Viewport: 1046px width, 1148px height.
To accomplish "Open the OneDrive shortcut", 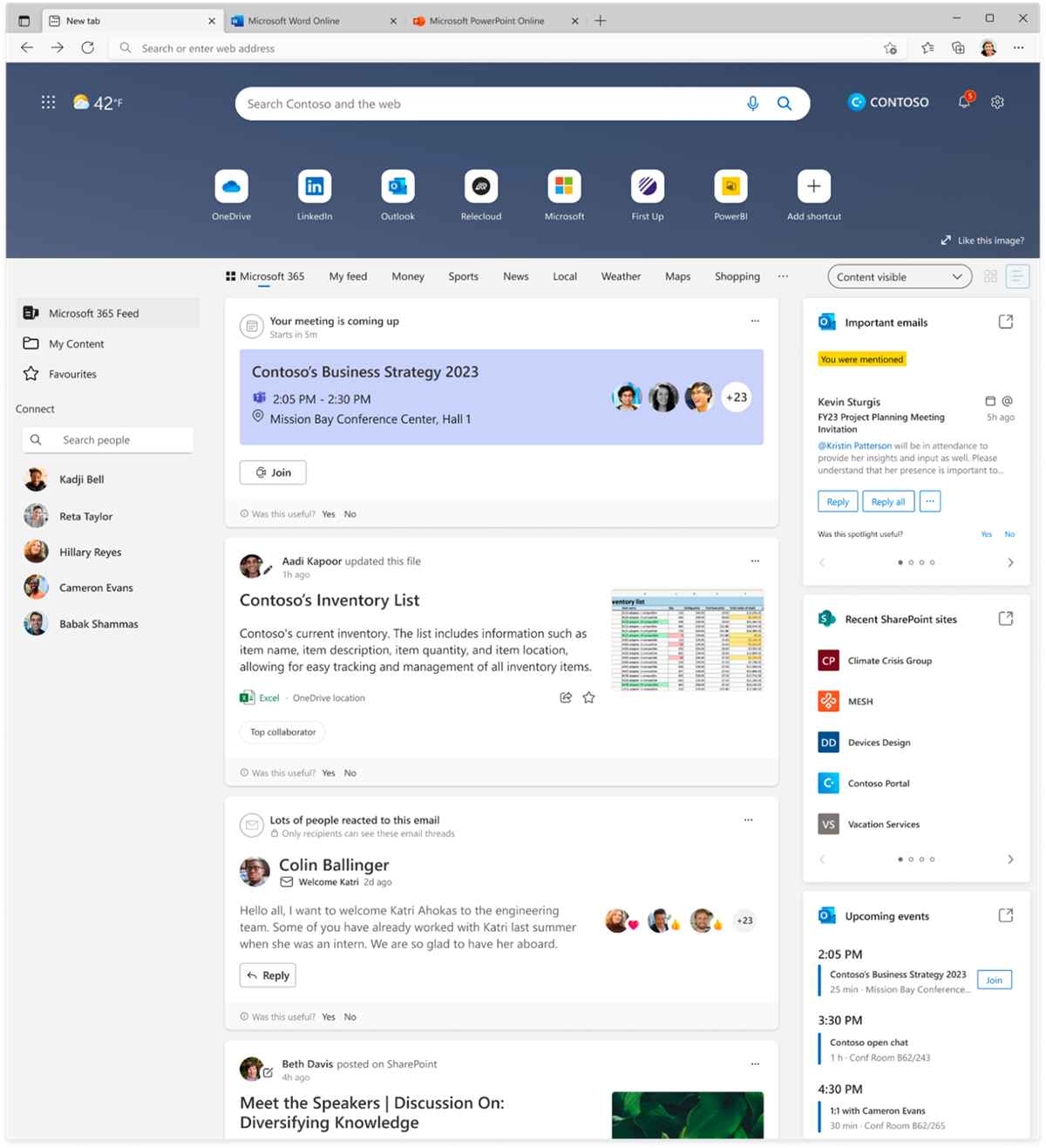I will 231,187.
